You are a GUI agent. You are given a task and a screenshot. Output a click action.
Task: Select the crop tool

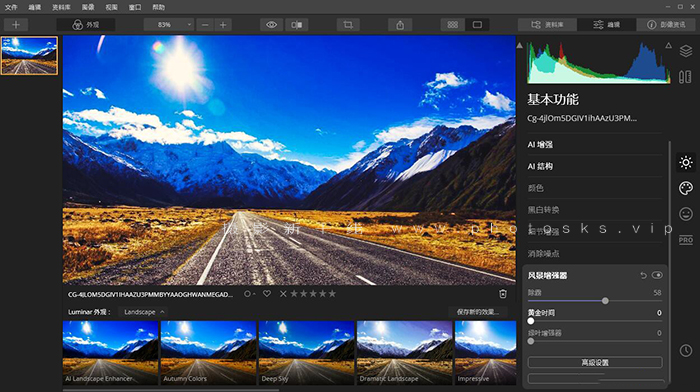(348, 25)
